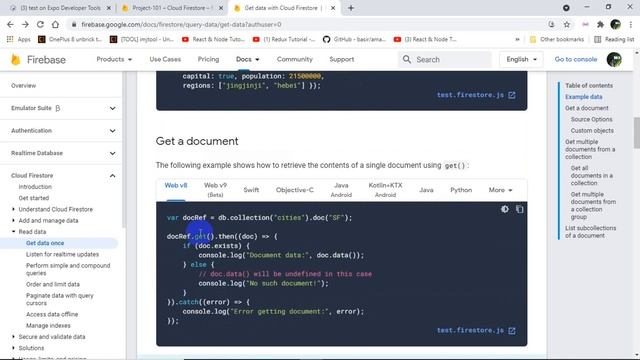The height and width of the screenshot is (360, 640).
Task: Open Manage indexes sidebar page
Action: click(x=48, y=325)
